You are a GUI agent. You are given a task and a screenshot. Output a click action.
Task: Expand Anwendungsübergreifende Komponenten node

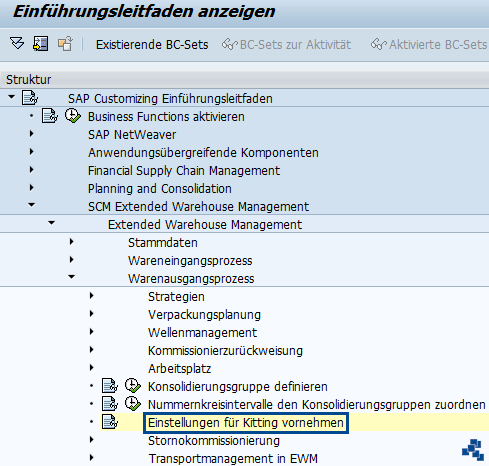(x=31, y=152)
